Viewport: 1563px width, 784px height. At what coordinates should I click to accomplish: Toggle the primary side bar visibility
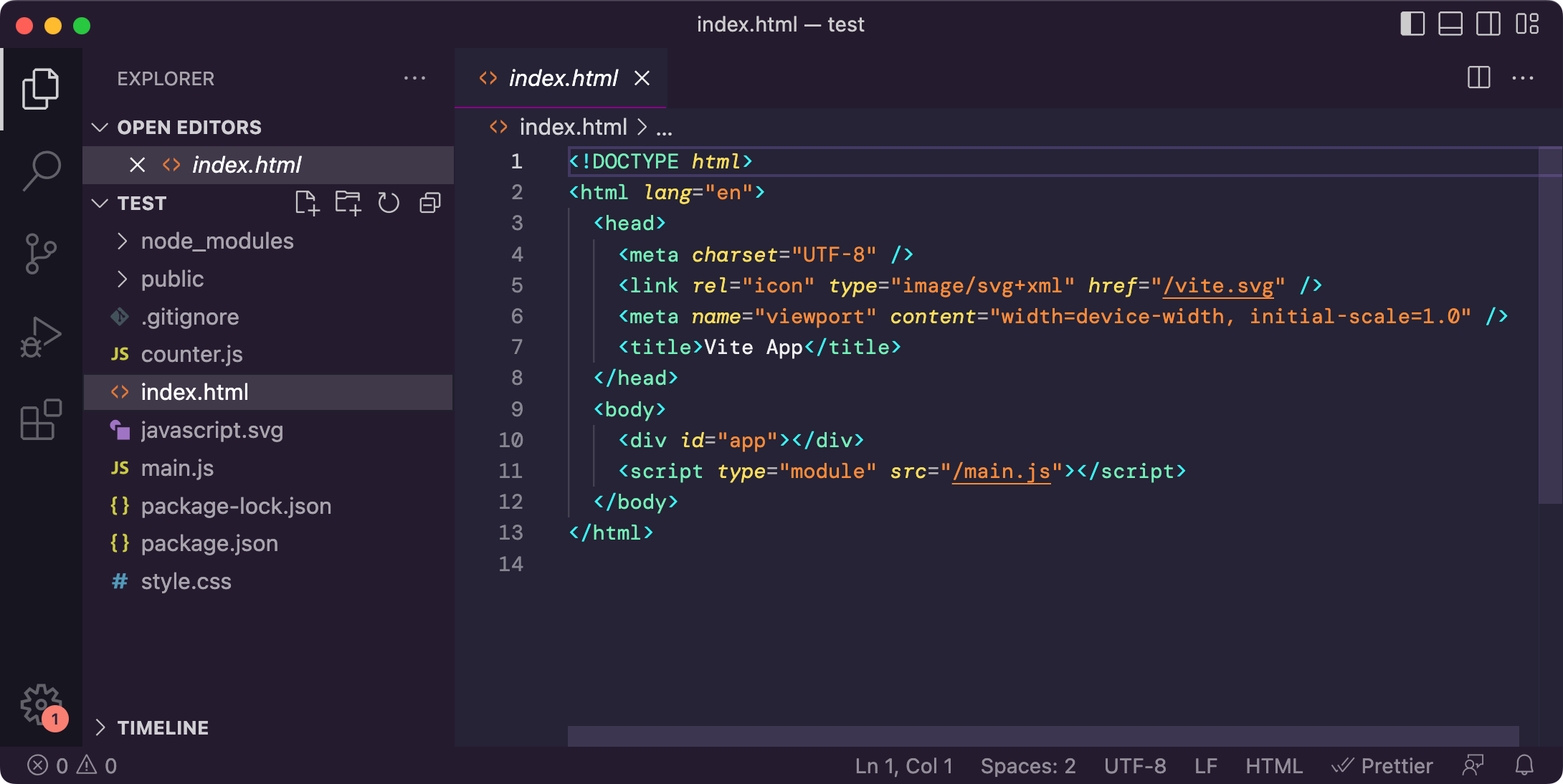1412,24
